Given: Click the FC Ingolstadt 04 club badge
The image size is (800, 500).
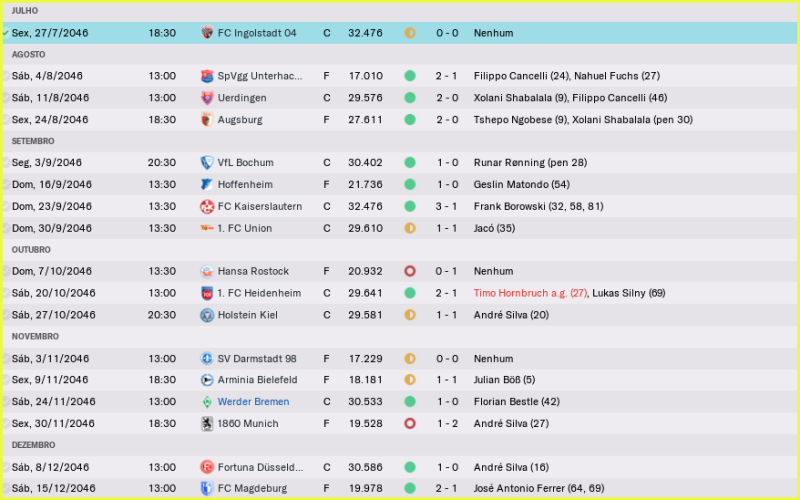Looking at the screenshot, I should (207, 33).
